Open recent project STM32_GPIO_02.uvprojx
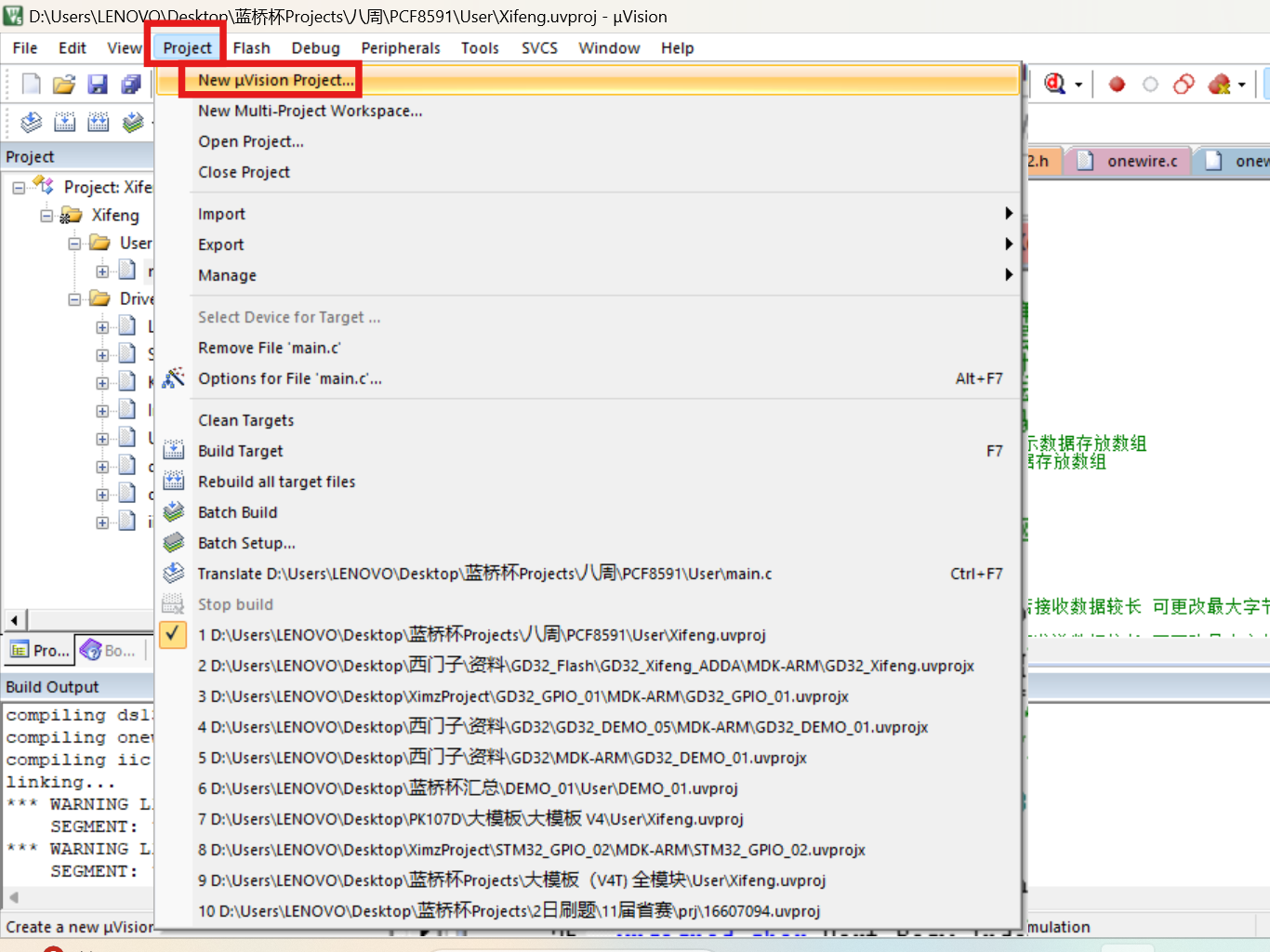 click(x=589, y=850)
